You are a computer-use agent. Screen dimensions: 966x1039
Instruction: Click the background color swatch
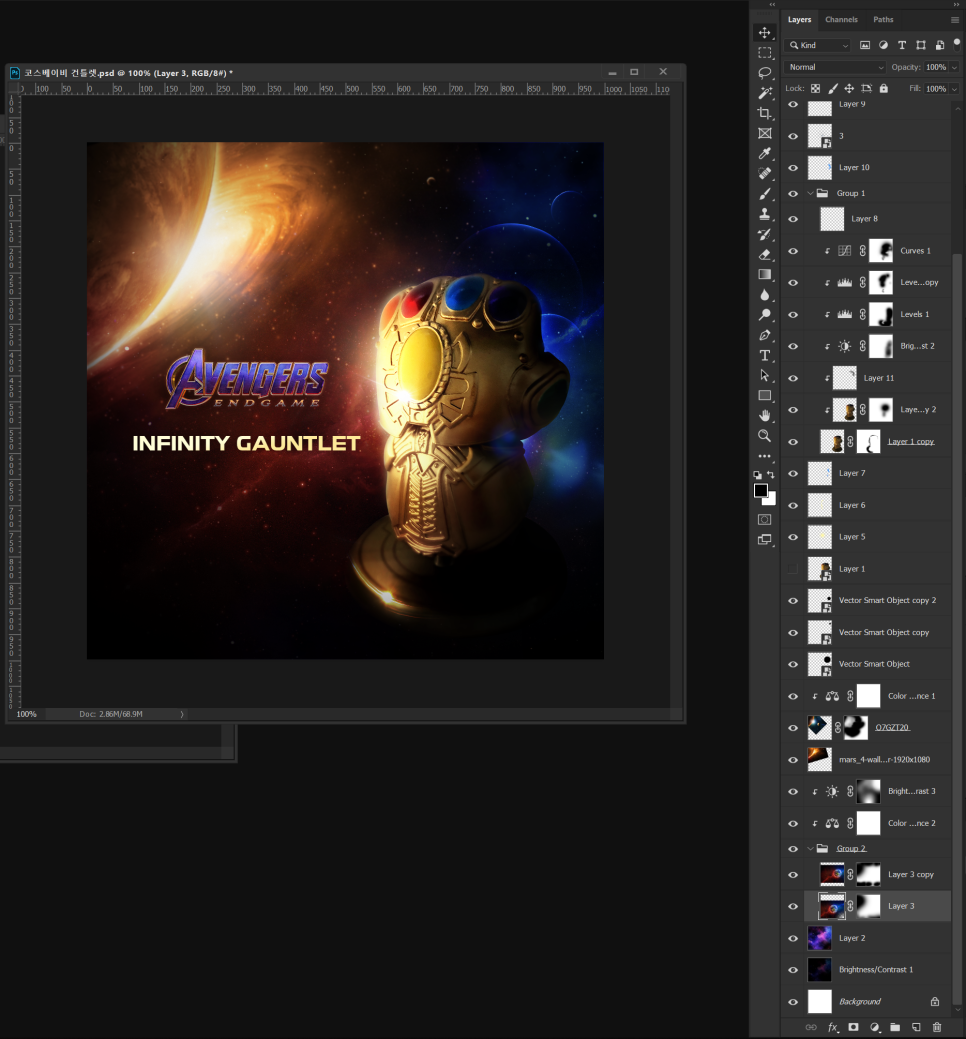click(772, 500)
